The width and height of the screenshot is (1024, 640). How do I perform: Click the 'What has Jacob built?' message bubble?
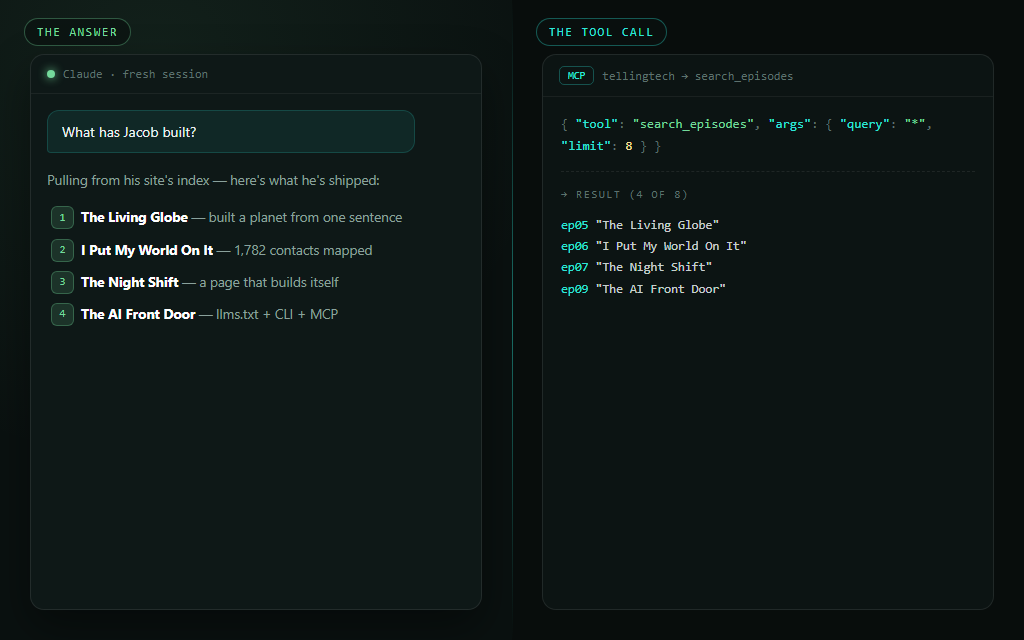tap(231, 132)
